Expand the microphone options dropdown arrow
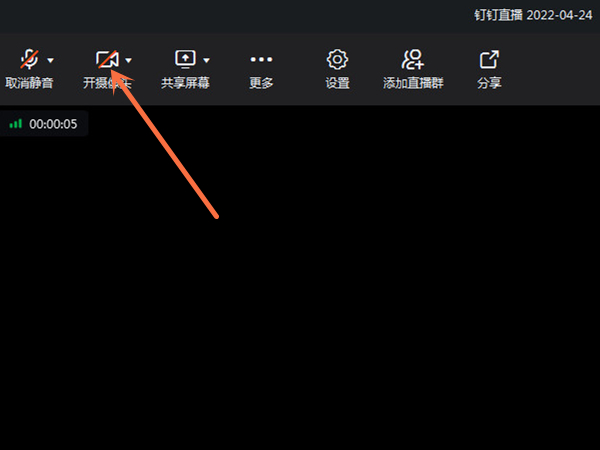 click(x=51, y=60)
